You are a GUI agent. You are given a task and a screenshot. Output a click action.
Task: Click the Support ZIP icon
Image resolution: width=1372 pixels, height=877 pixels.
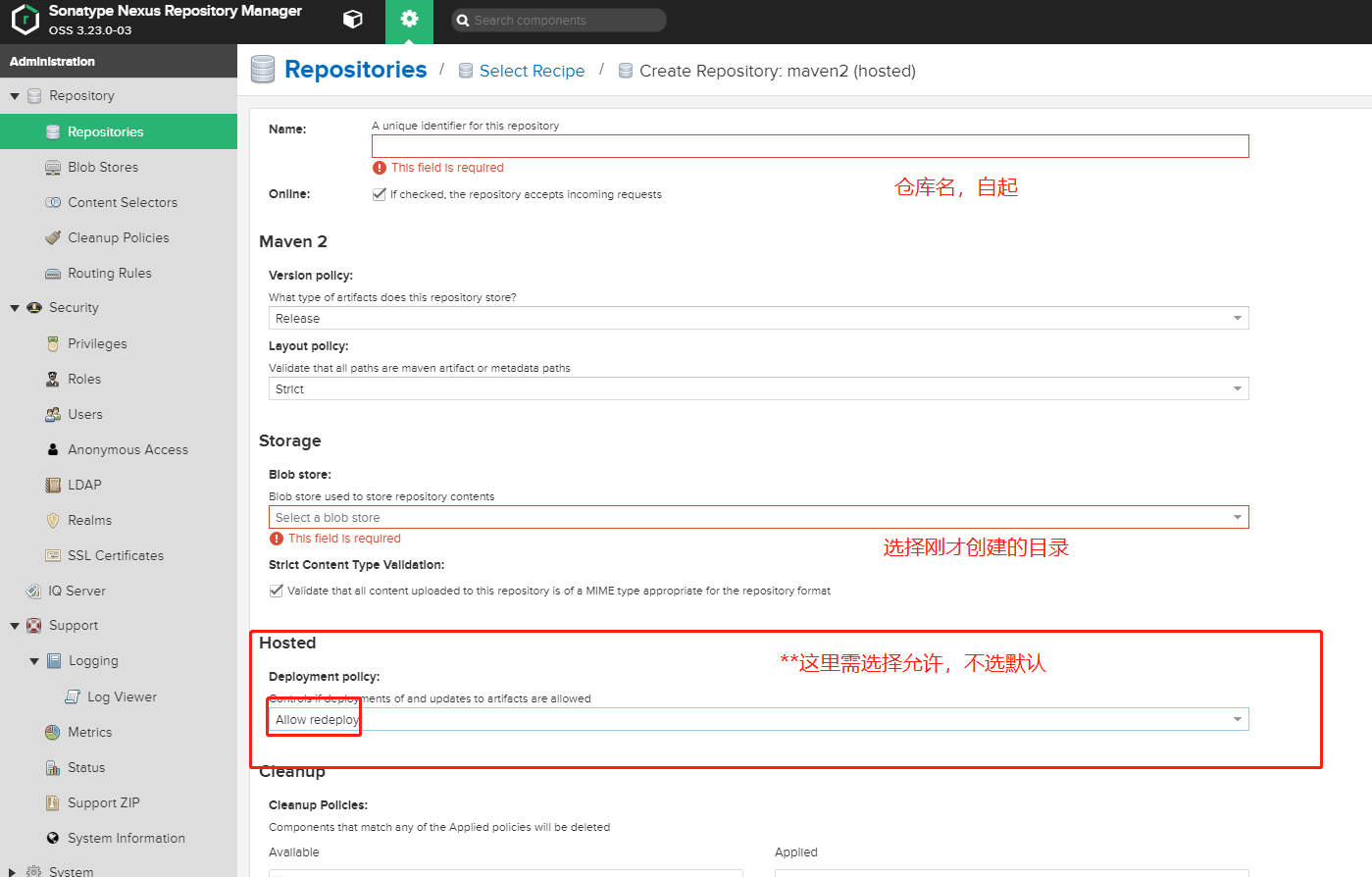[x=53, y=802]
